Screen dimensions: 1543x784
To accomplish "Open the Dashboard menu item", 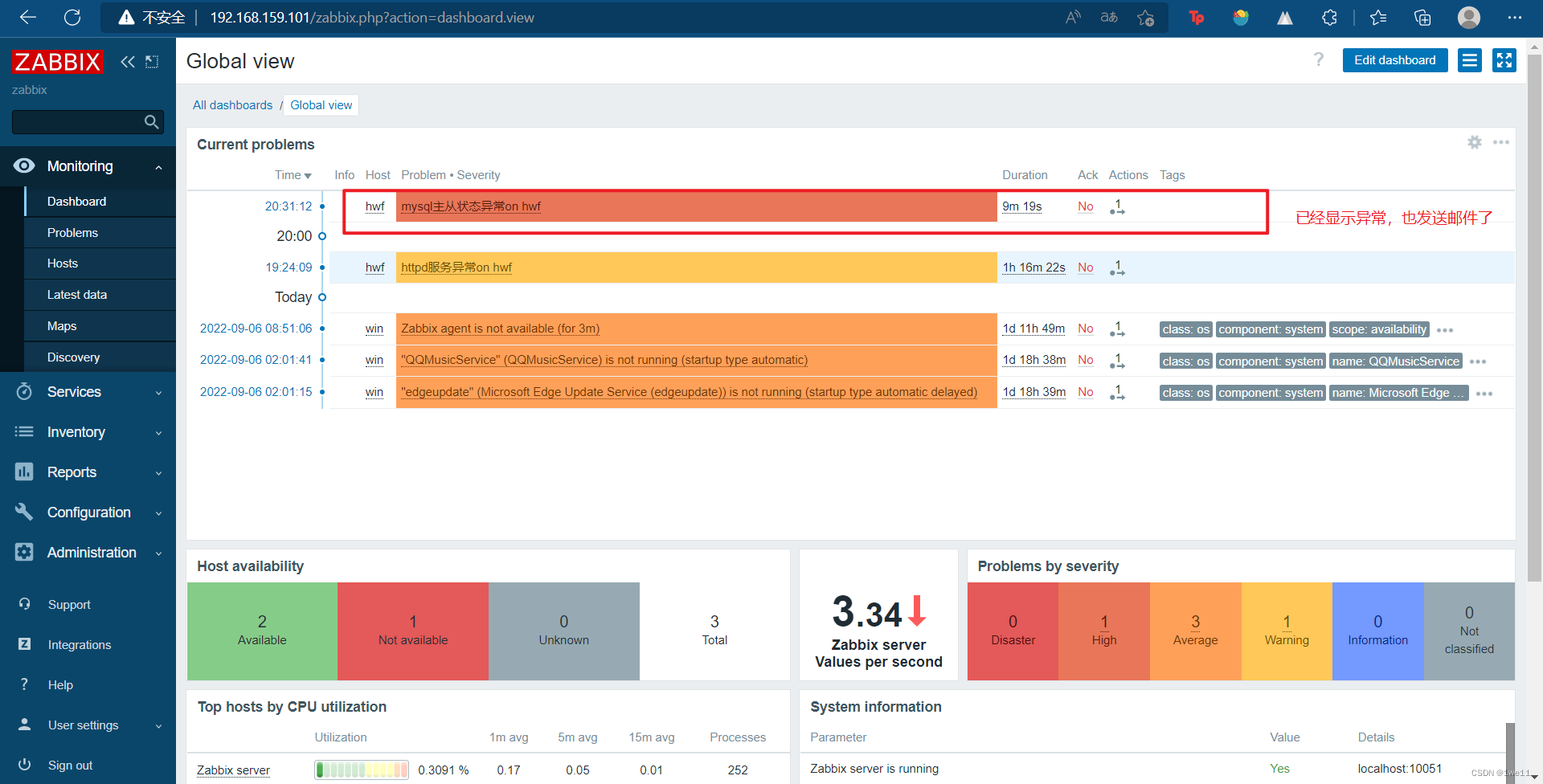I will coord(100,202).
